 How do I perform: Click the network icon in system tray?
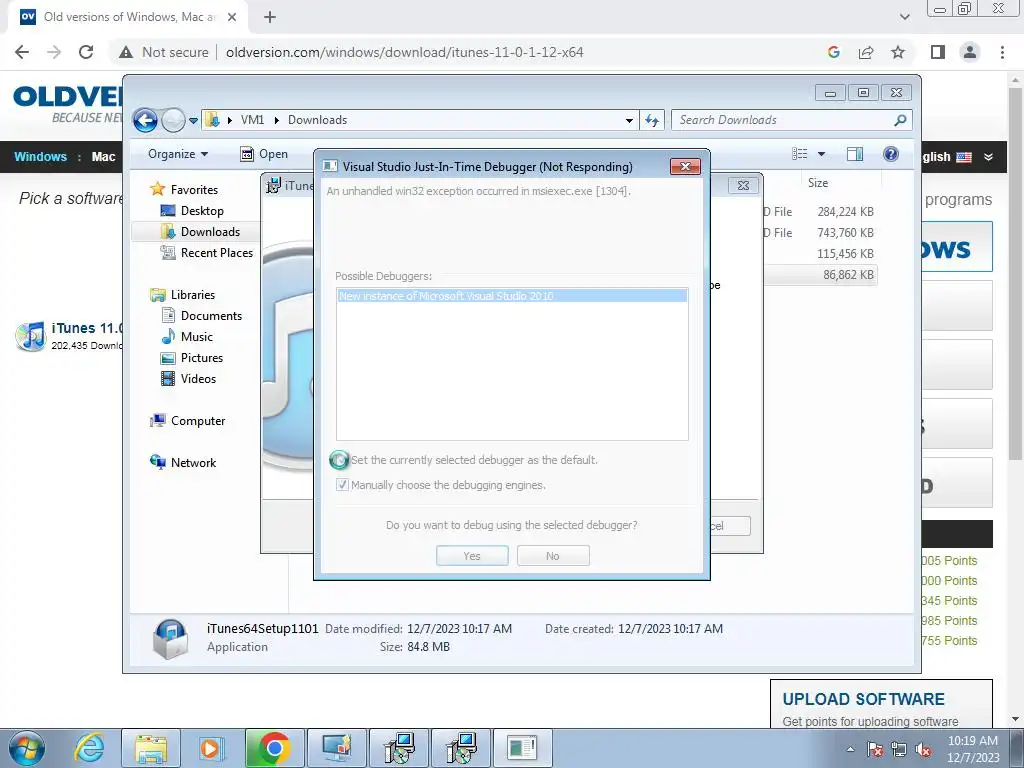(899, 750)
